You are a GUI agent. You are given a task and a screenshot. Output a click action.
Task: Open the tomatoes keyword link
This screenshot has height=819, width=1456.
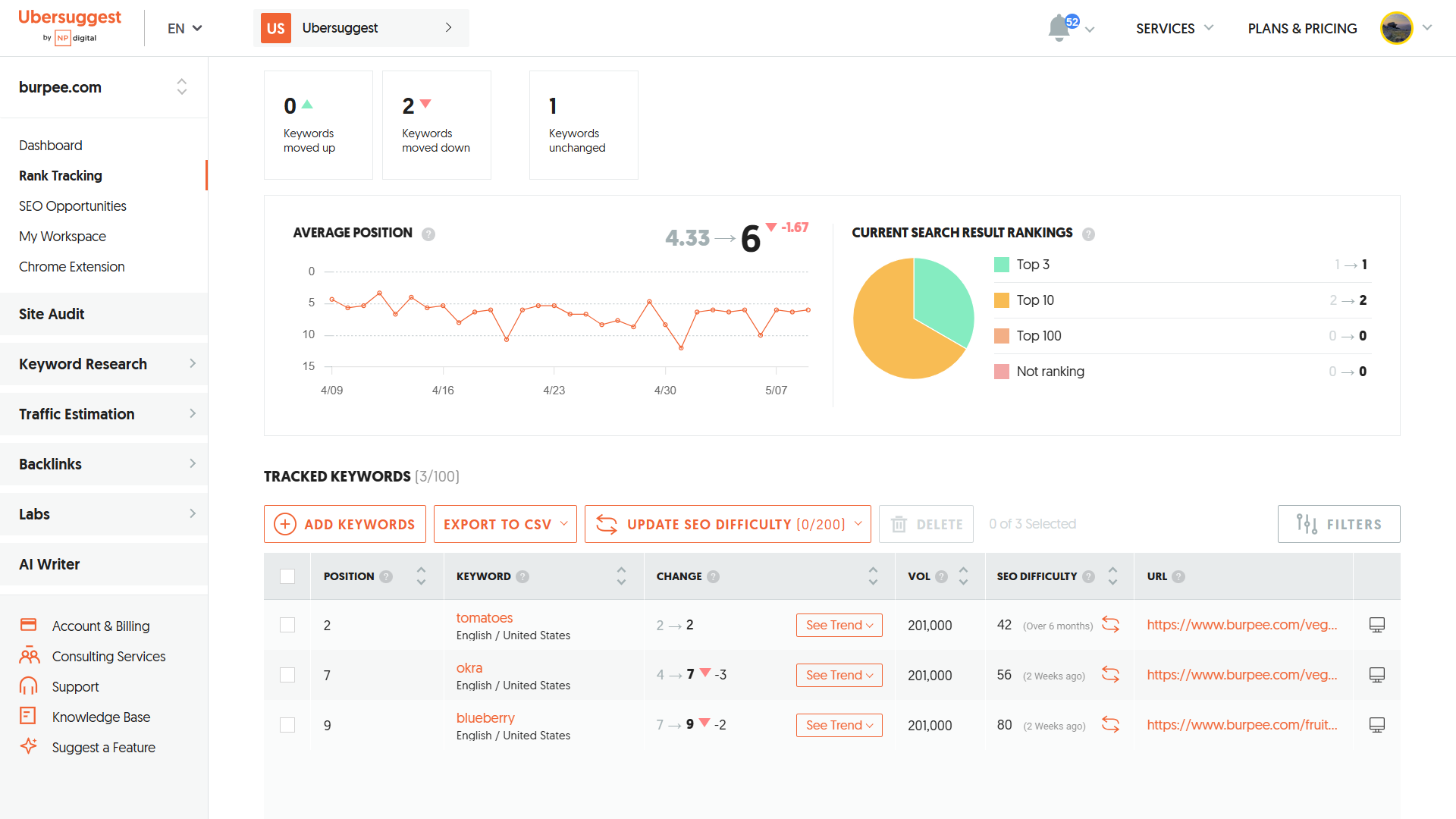point(485,617)
